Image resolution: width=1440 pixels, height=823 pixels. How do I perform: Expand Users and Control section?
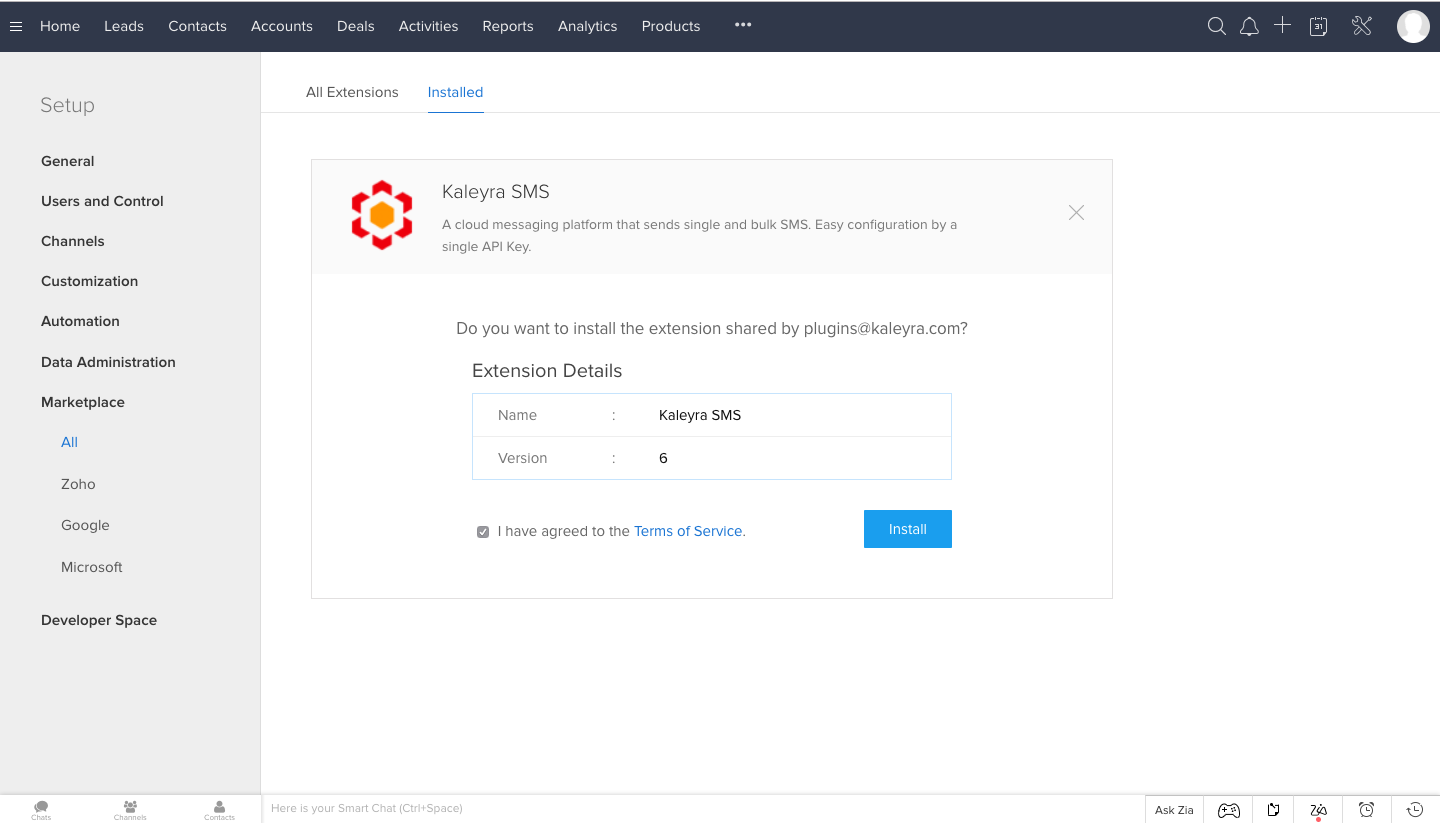tap(102, 201)
